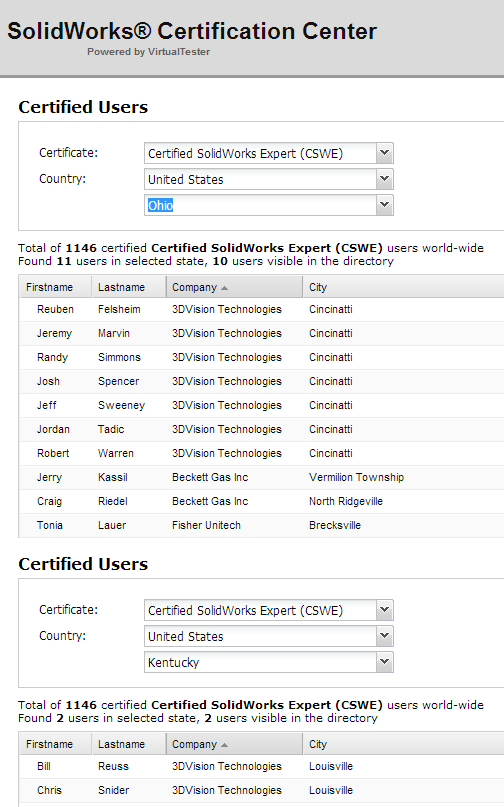
Task: Sort the Kentucky table by Company column
Action: click(234, 744)
